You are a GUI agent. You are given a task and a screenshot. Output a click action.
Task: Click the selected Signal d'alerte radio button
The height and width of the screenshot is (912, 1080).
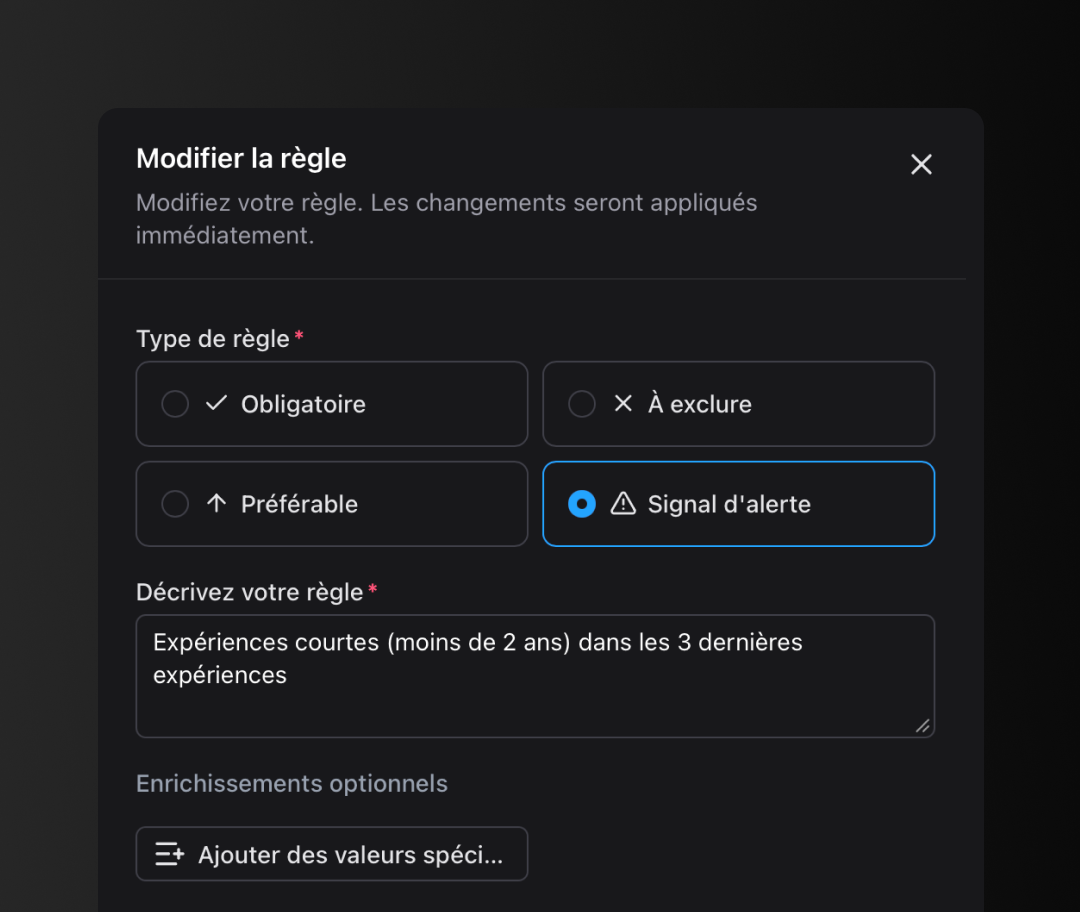pos(582,504)
